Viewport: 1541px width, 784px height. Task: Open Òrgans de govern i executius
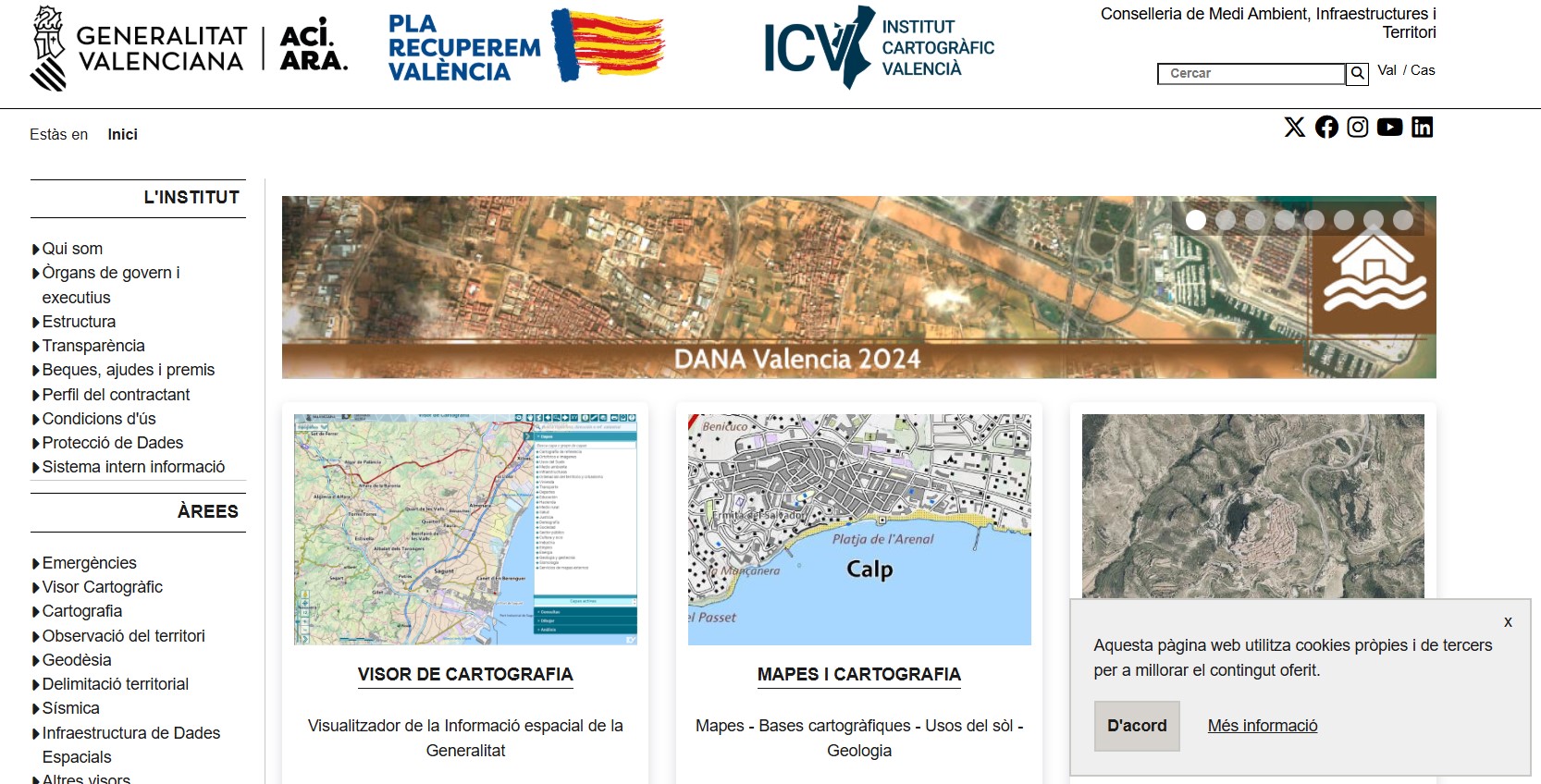point(111,285)
